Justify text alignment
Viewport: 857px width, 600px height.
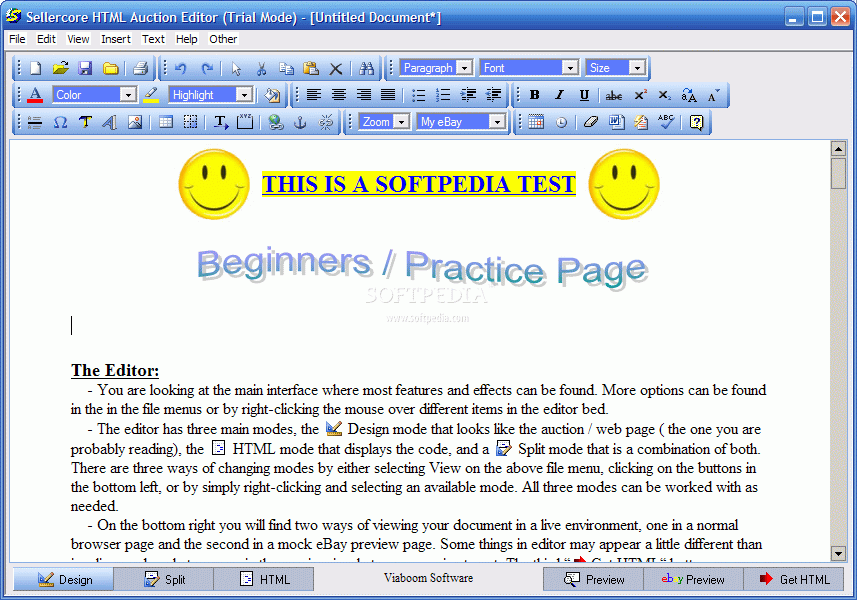click(x=388, y=95)
